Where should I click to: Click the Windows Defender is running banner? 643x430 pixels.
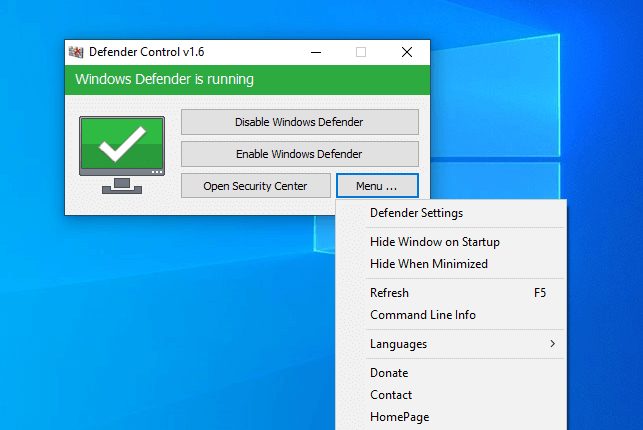247,80
